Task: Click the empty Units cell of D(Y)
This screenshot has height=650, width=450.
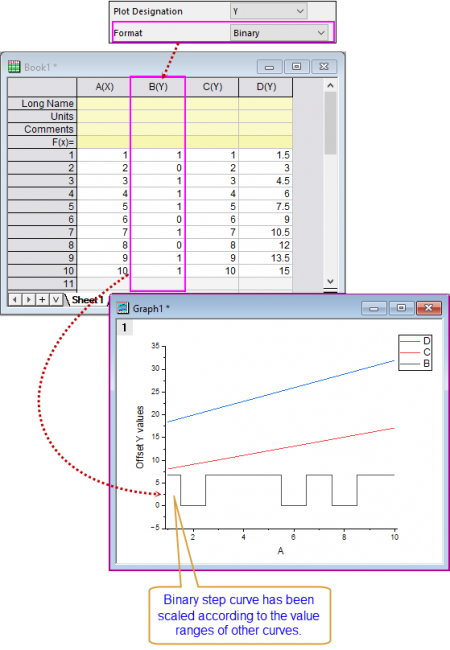Action: [266, 116]
